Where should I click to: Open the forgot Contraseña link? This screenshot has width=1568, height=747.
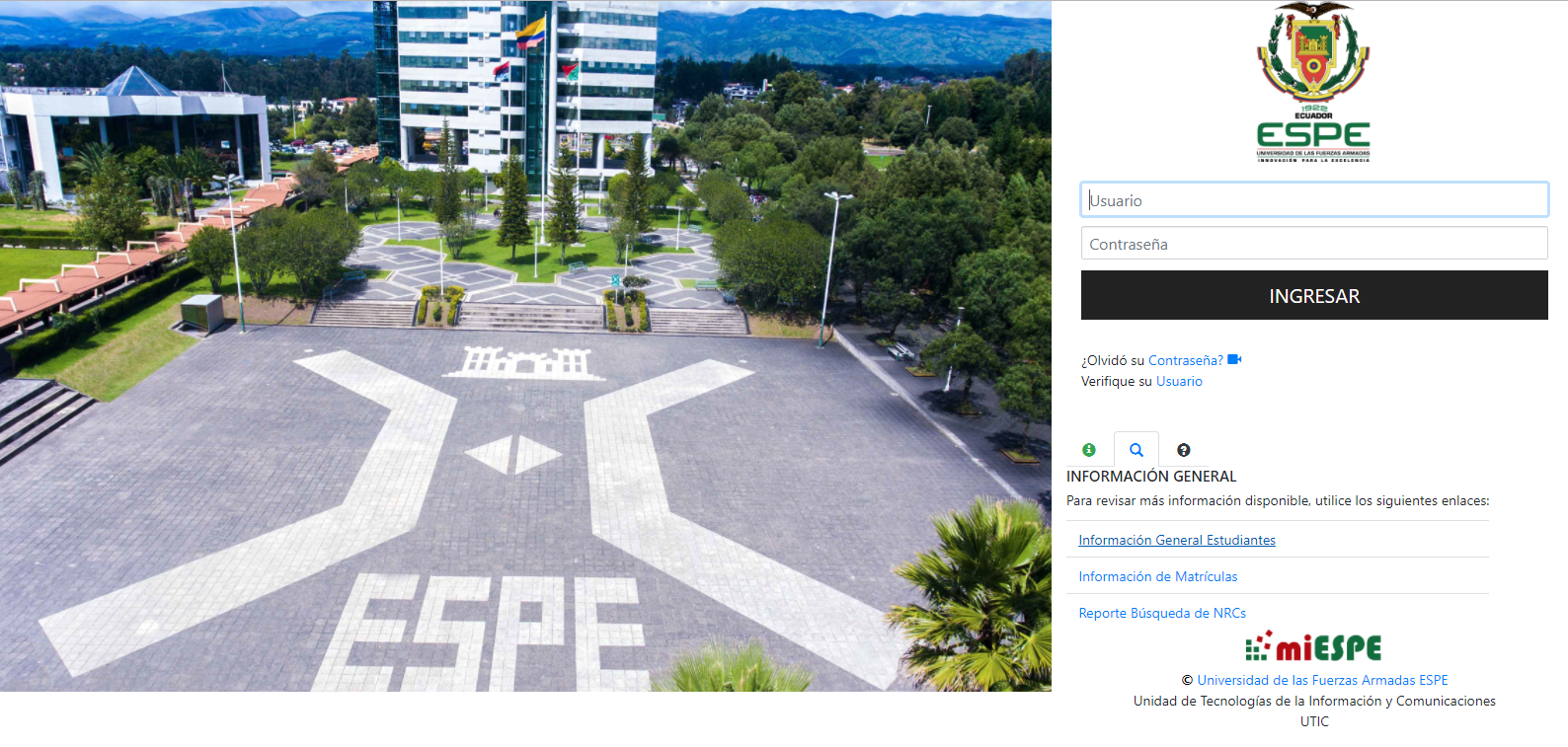[x=1186, y=360]
